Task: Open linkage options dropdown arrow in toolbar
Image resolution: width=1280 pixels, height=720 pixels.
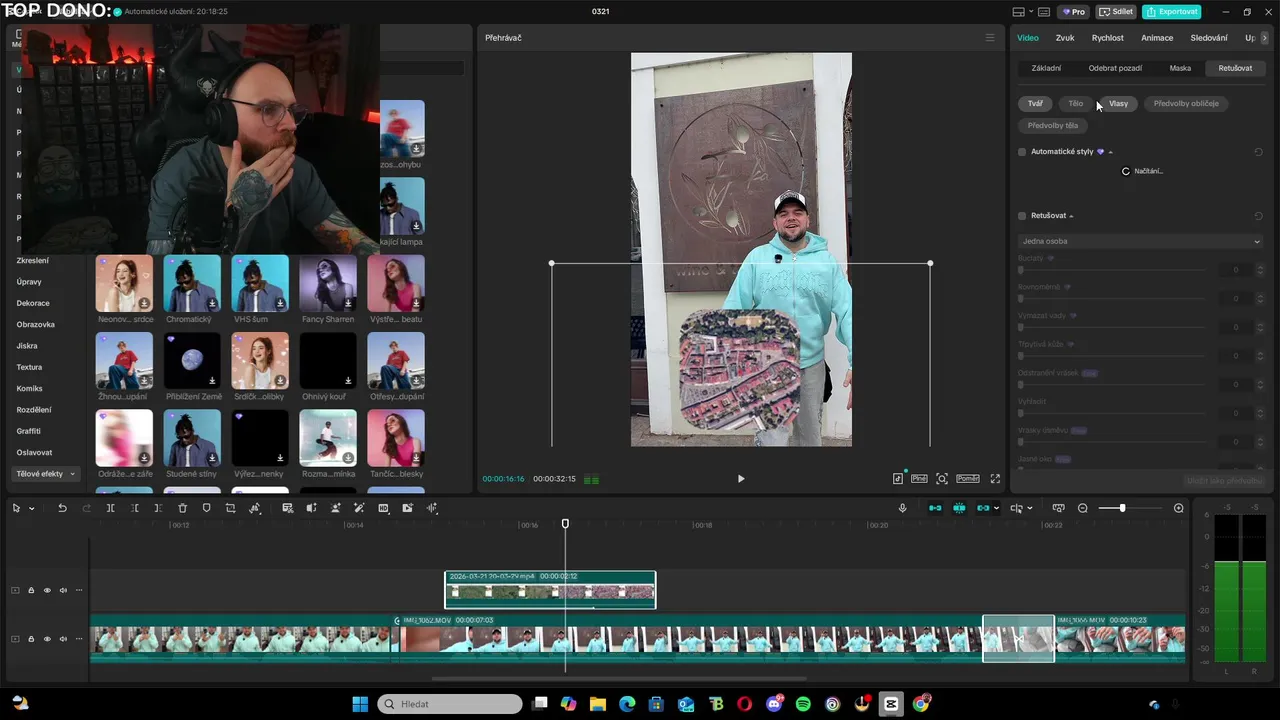Action: click(996, 508)
